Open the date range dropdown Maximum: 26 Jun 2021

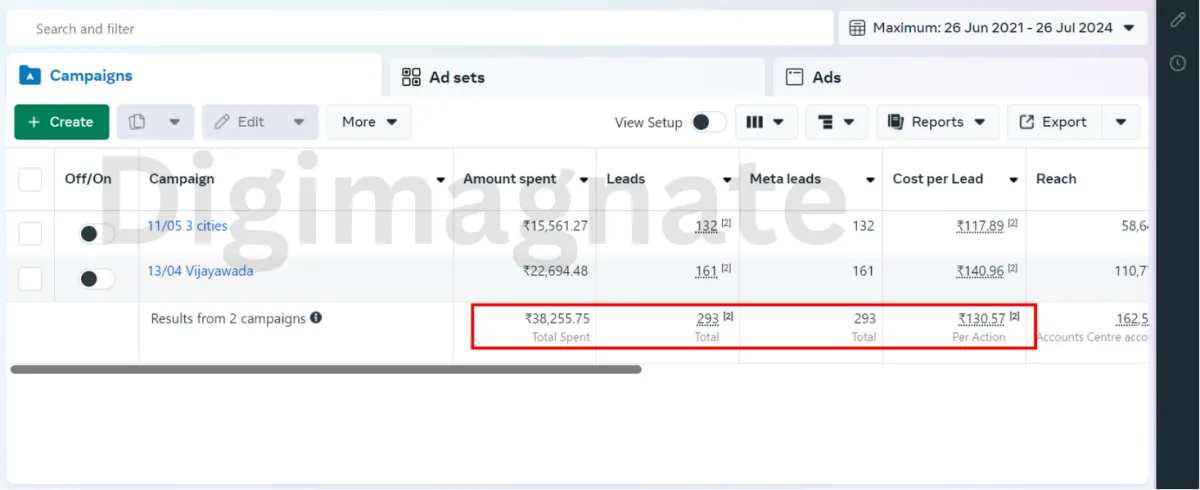click(x=992, y=28)
